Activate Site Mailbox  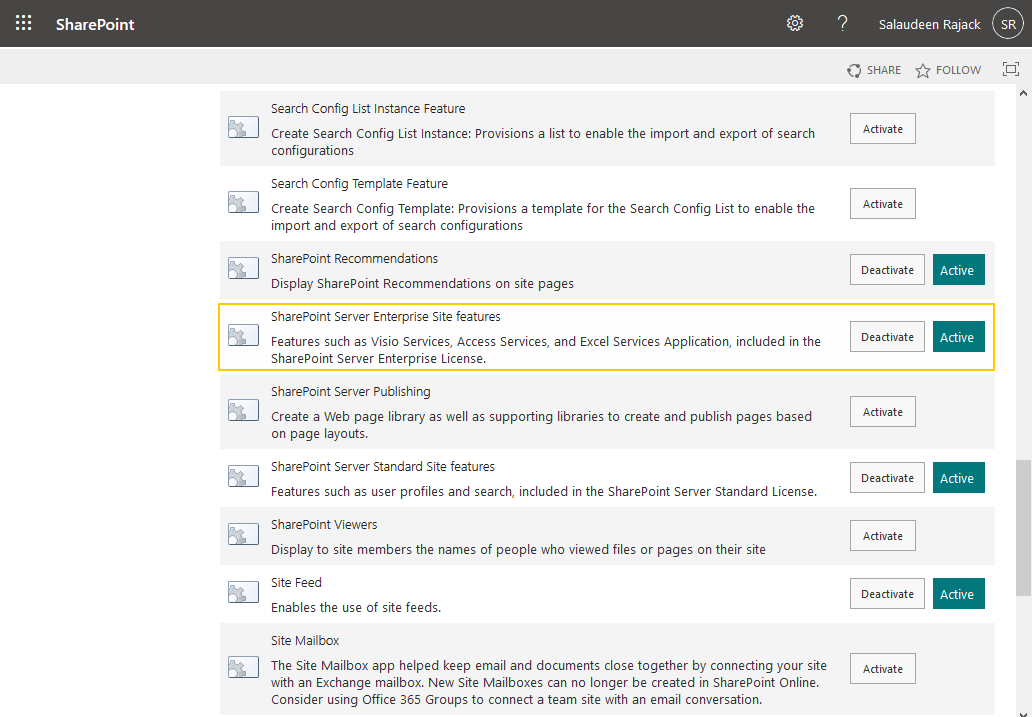pyautogui.click(x=883, y=669)
